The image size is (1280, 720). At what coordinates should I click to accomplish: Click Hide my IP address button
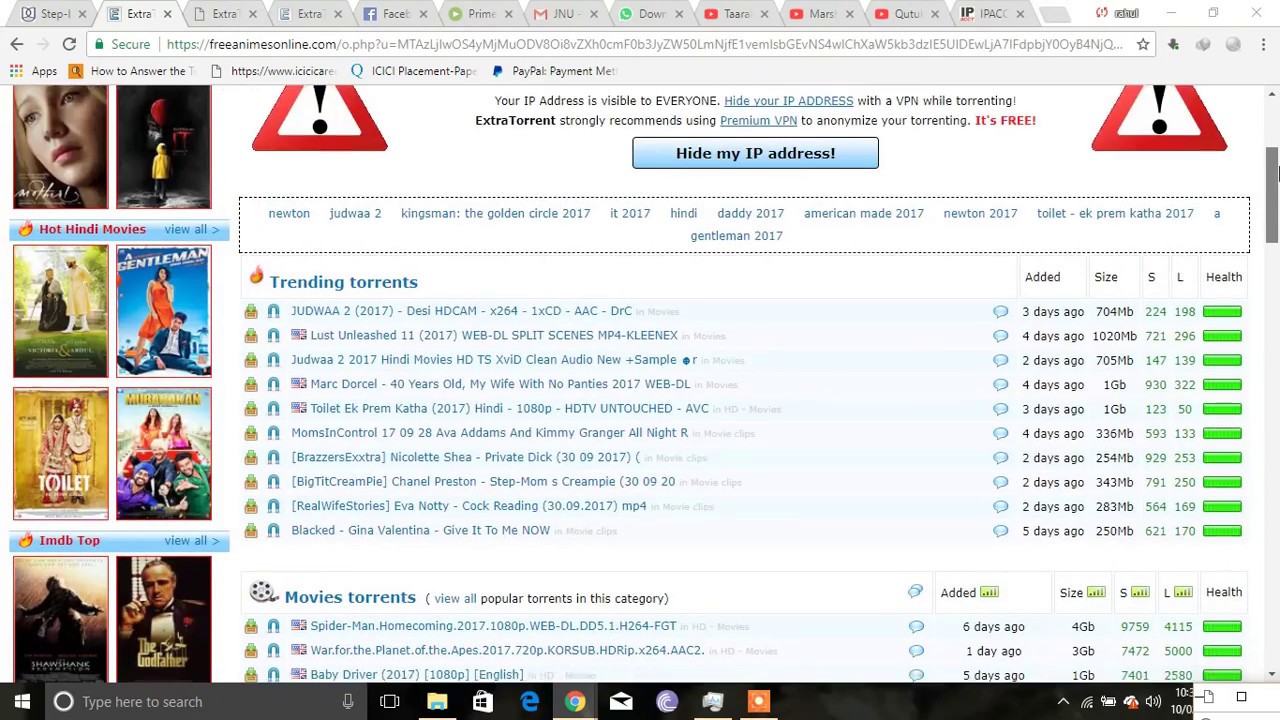[755, 153]
